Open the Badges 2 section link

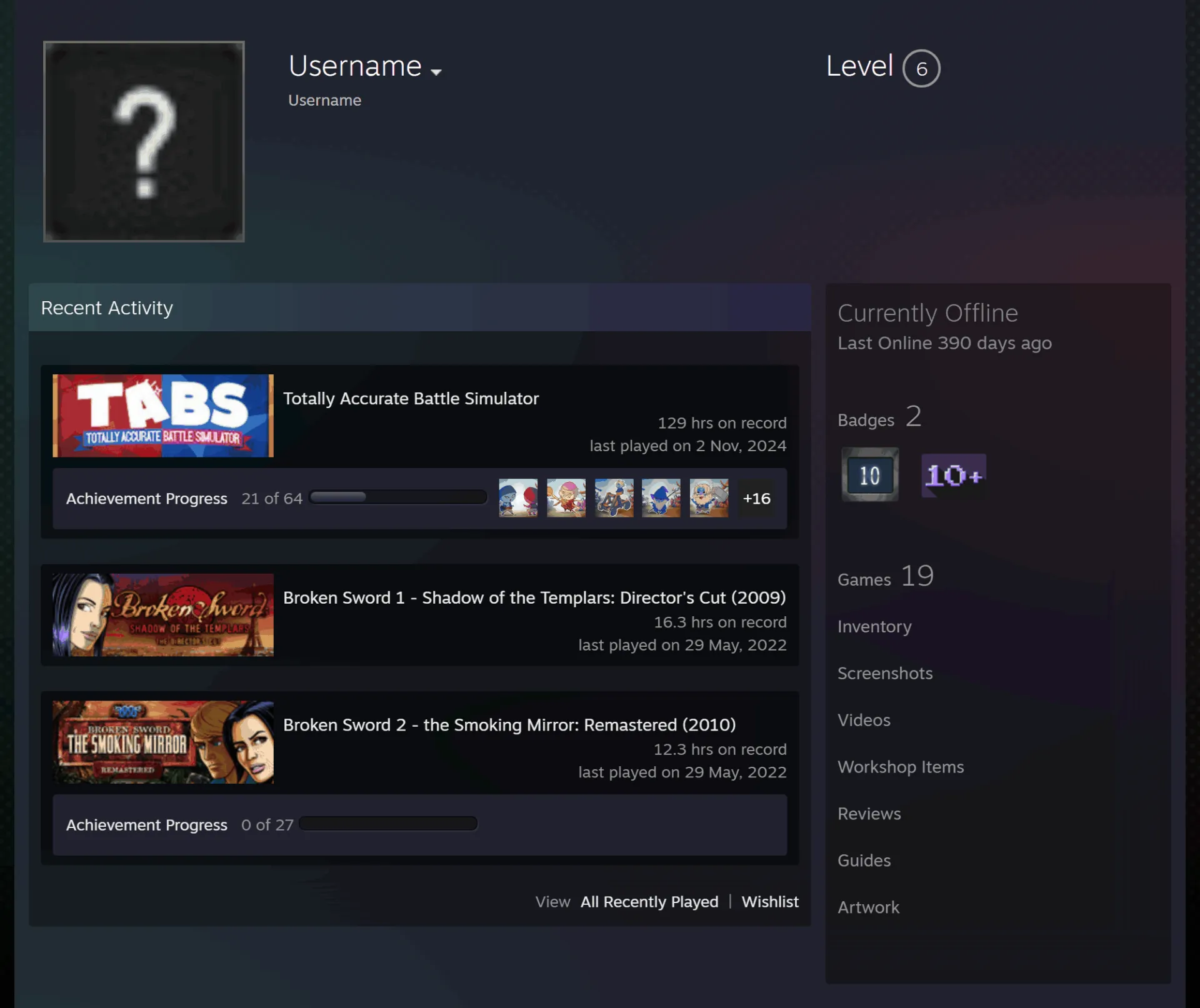879,417
